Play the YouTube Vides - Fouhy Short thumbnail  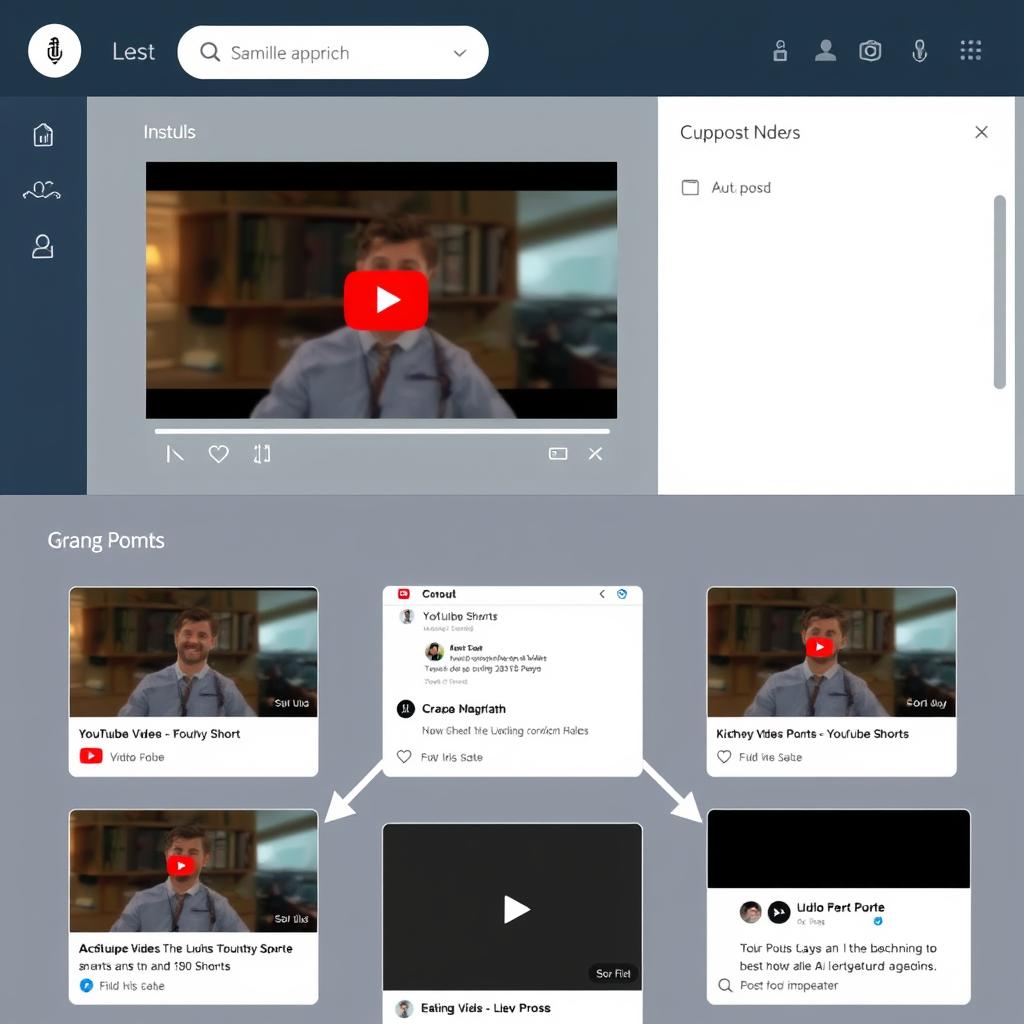[x=193, y=651]
